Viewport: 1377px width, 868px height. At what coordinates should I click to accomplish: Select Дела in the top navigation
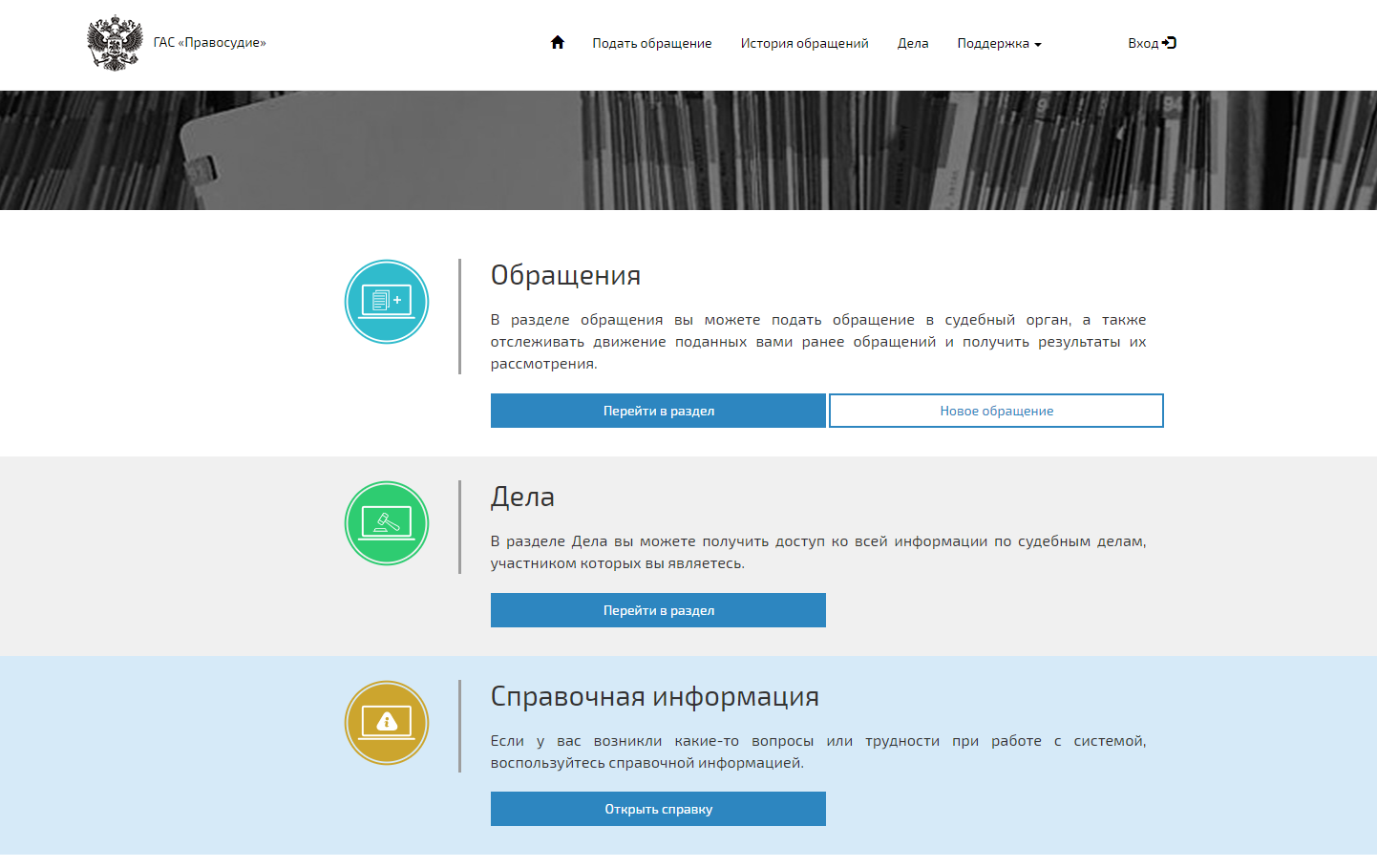(x=913, y=43)
